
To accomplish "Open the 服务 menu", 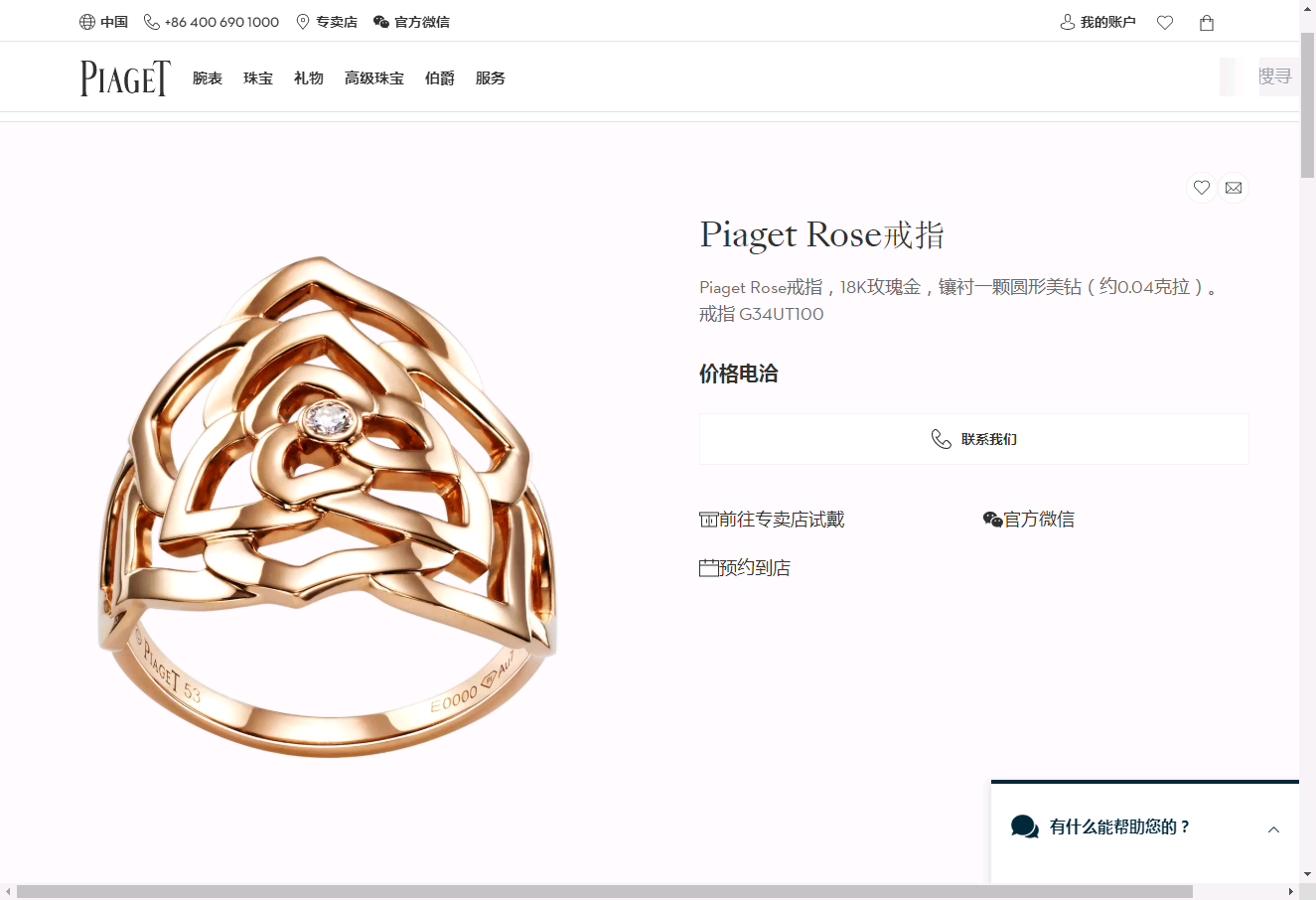I will pos(491,78).
